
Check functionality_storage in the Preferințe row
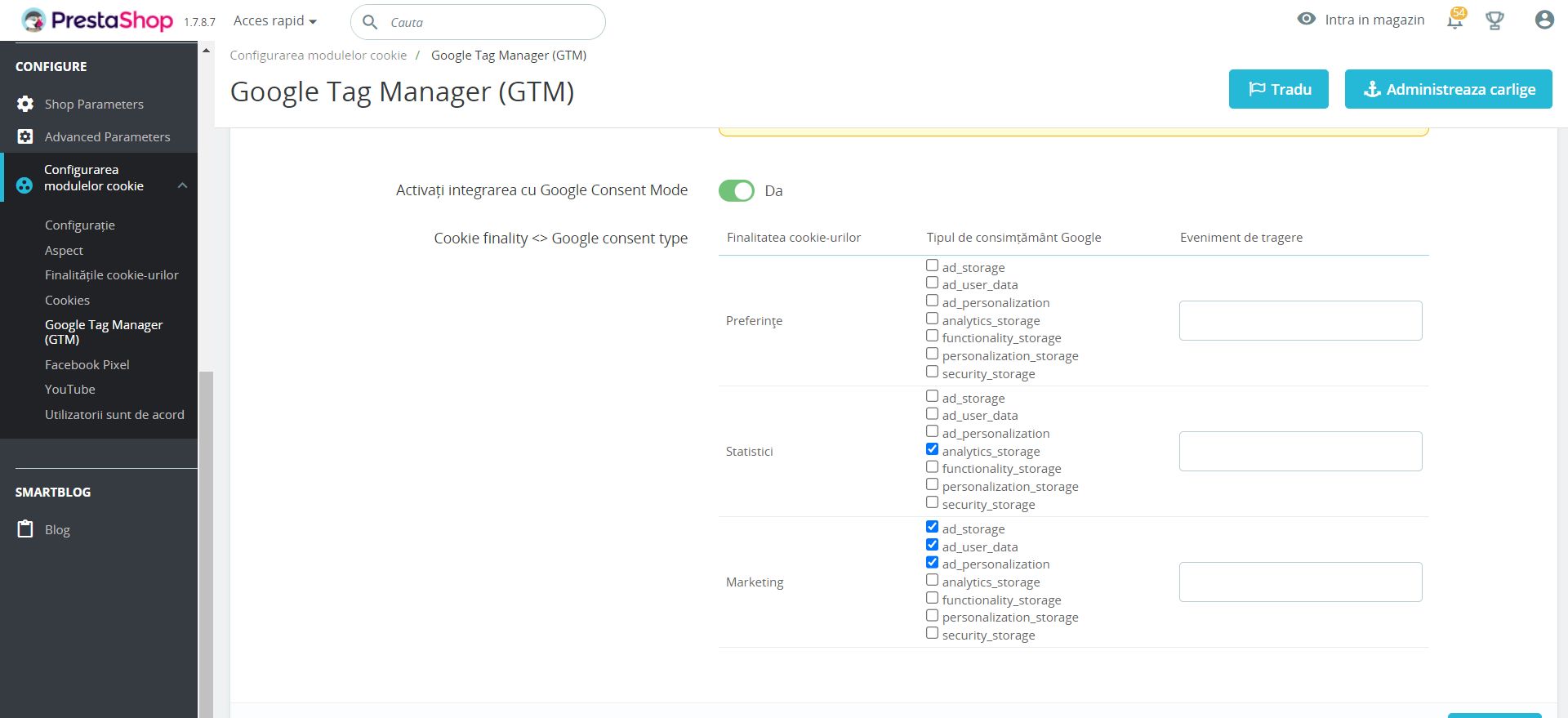pyautogui.click(x=932, y=336)
